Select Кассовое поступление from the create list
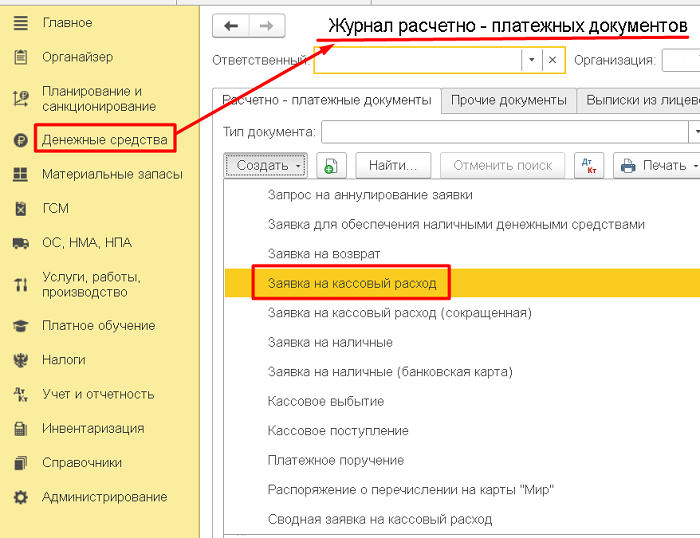The image size is (700, 538). (x=338, y=430)
